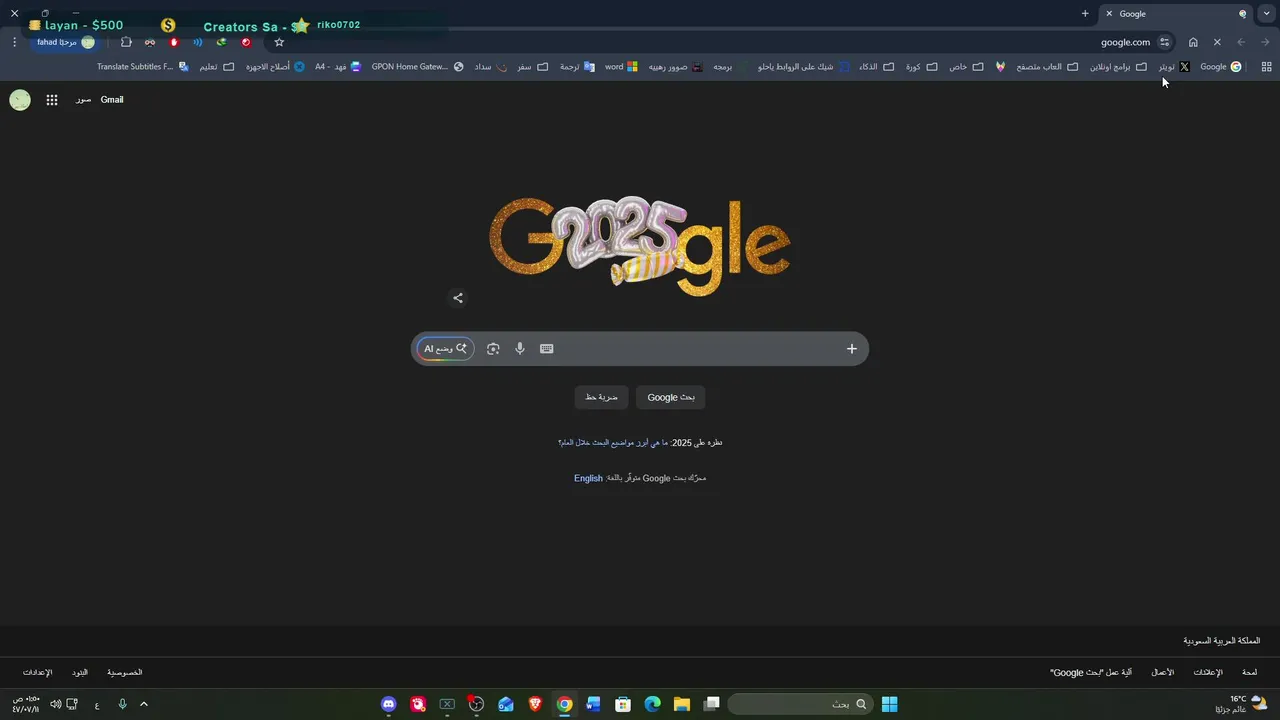The height and width of the screenshot is (720, 1280).
Task: Expand the سفر bookmark folder
Action: tap(533, 67)
